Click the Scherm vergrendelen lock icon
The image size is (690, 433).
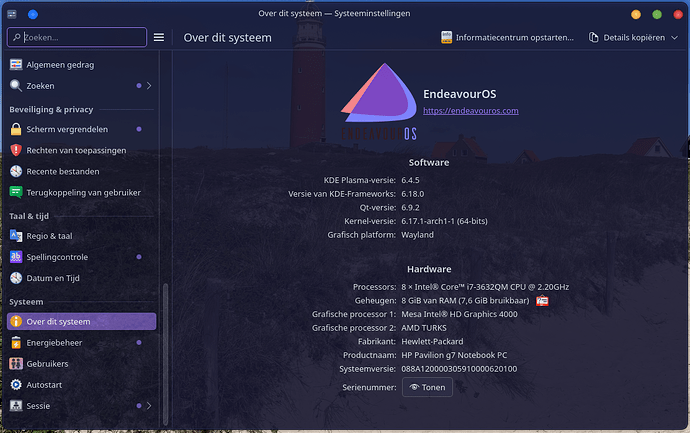16,129
